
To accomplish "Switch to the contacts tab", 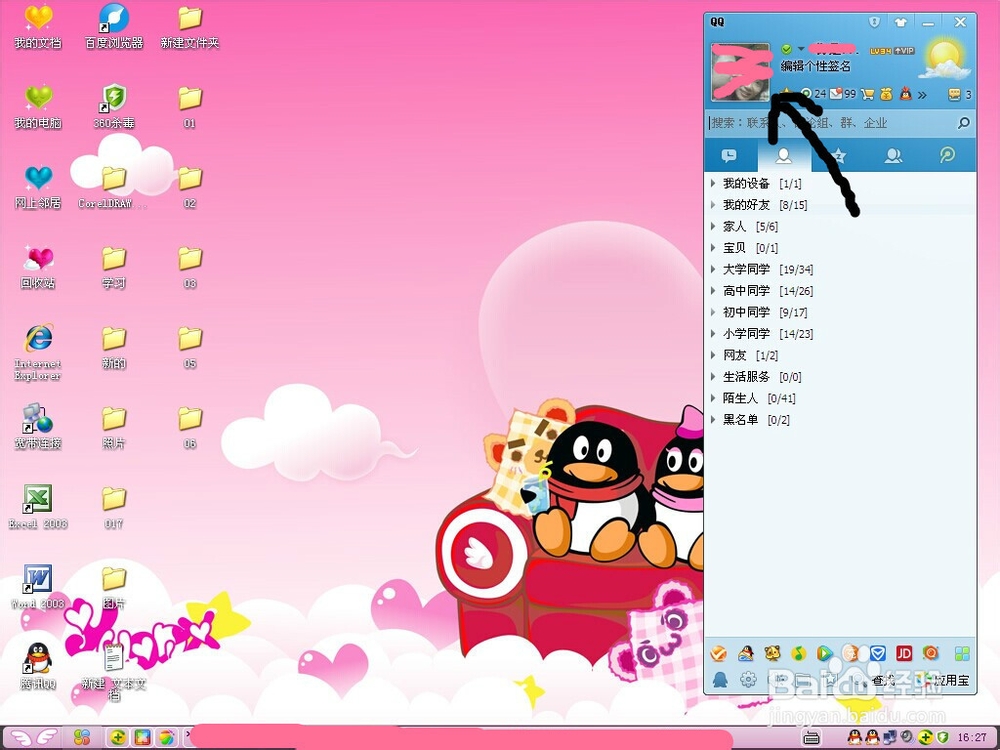I will click(x=784, y=156).
